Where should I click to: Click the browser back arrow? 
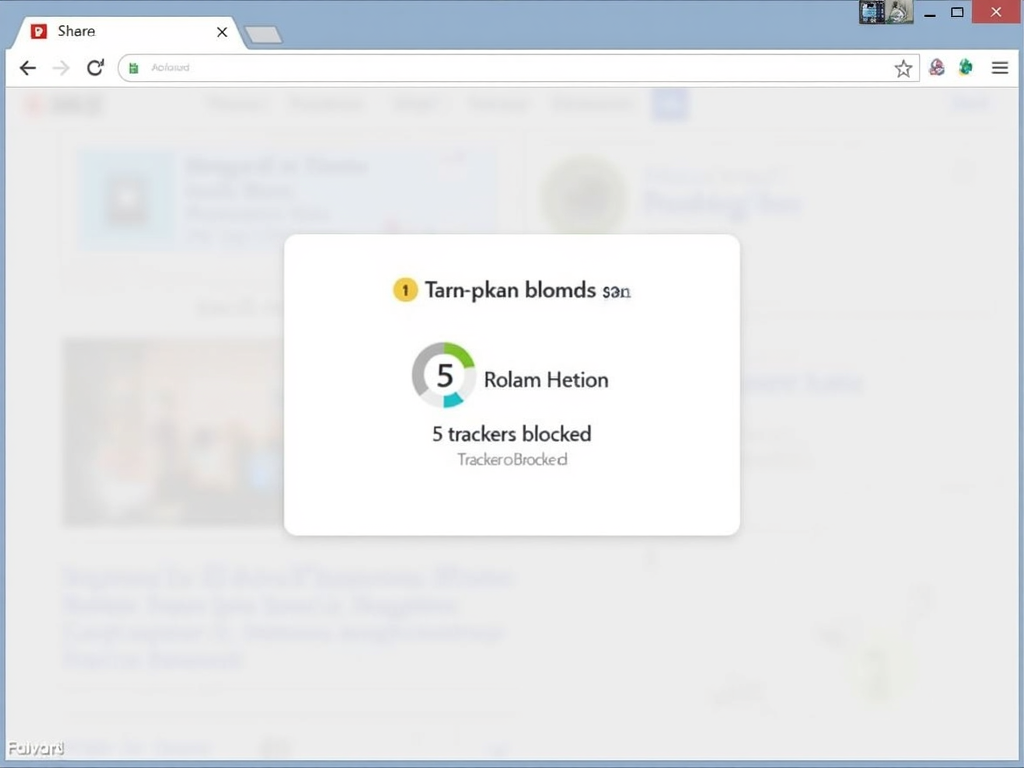pos(27,68)
